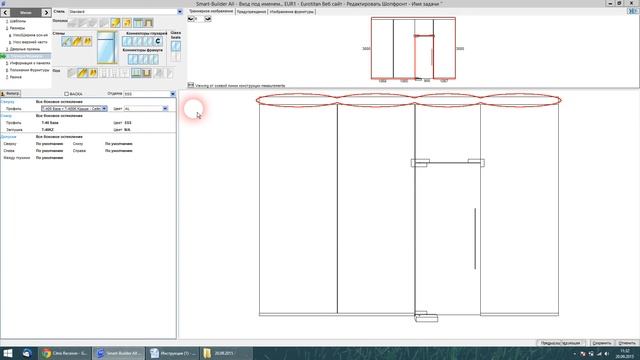Click the small elevation preview drawing at the top

click(x=413, y=49)
